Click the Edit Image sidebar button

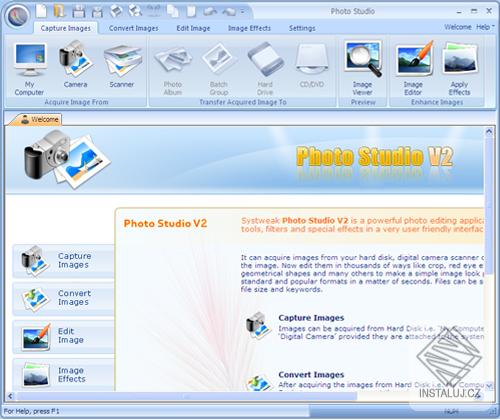pyautogui.click(x=64, y=337)
